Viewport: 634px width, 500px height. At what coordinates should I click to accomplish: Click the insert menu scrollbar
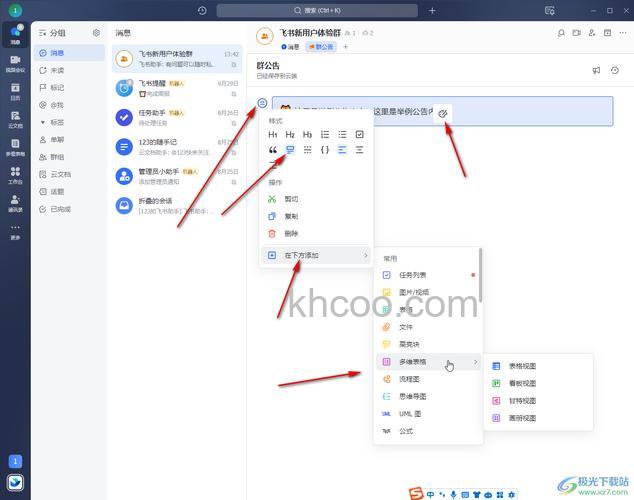point(480,275)
